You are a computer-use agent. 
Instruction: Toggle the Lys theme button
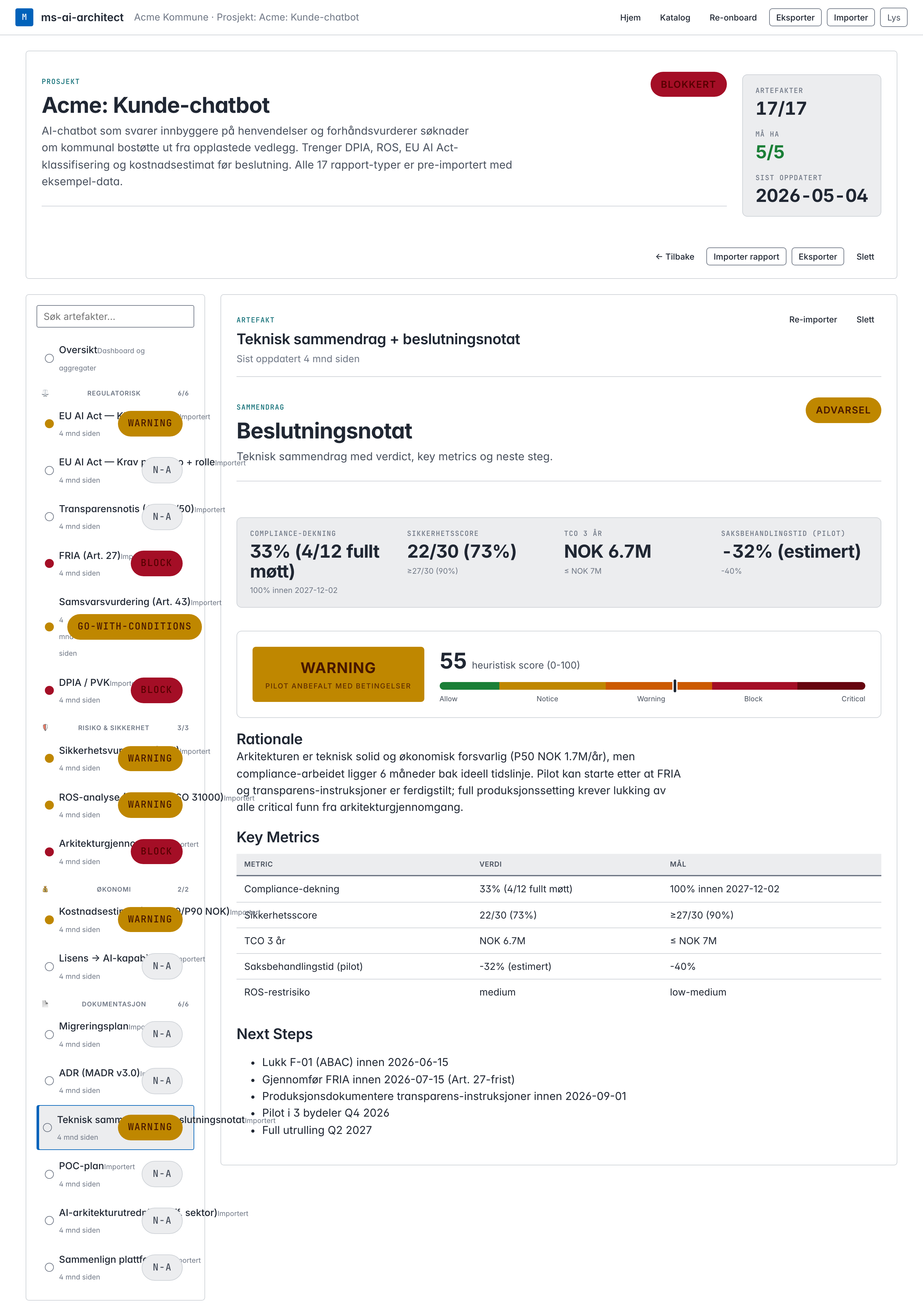(893, 17)
